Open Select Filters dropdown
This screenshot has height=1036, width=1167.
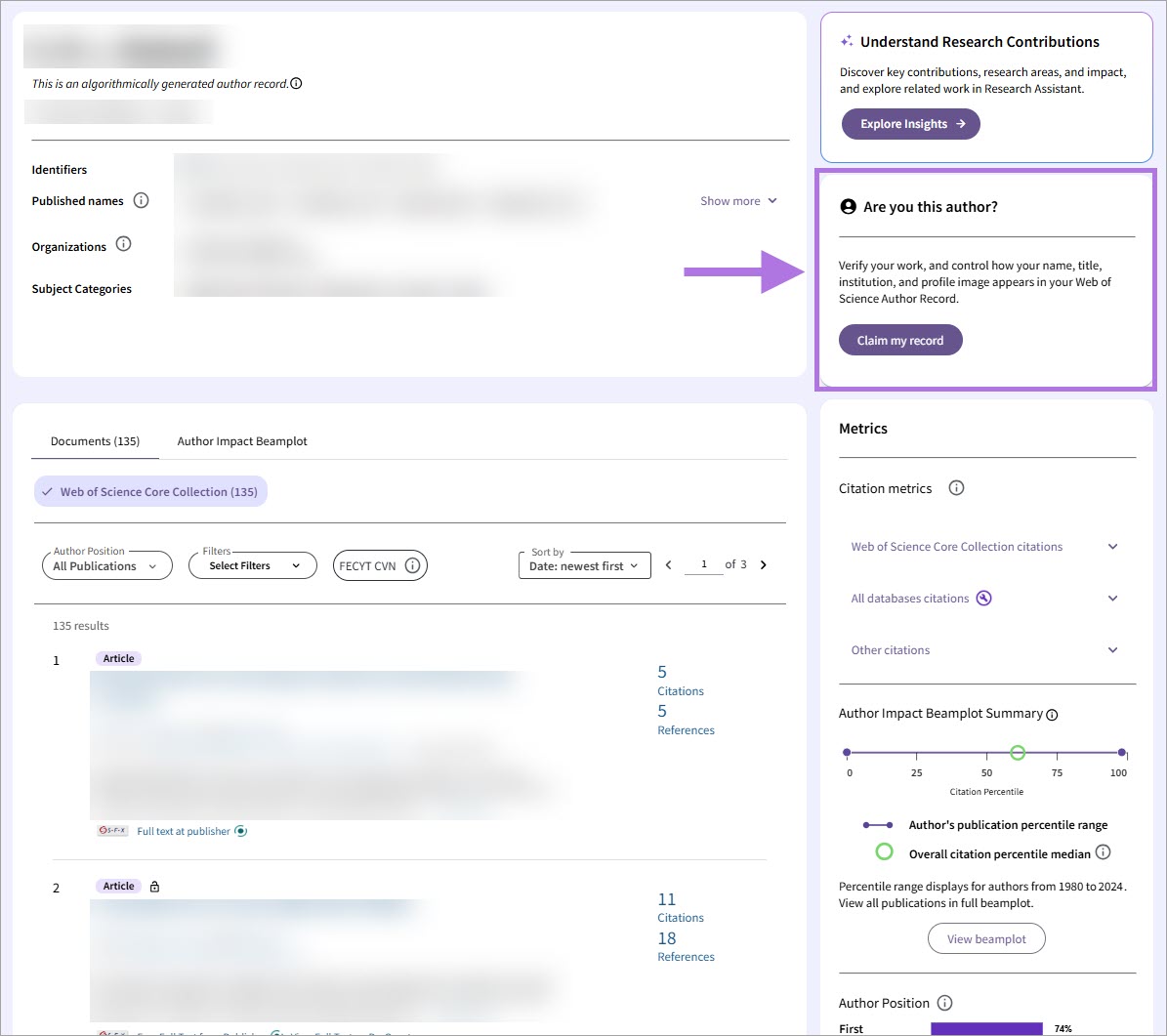pos(253,565)
